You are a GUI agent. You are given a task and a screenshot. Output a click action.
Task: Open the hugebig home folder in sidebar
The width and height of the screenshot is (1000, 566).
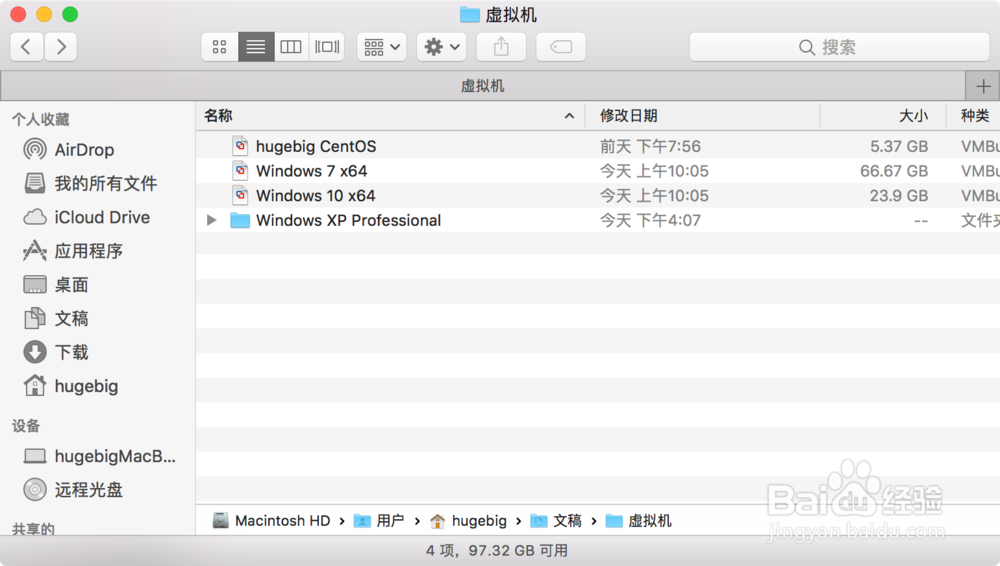pos(86,386)
